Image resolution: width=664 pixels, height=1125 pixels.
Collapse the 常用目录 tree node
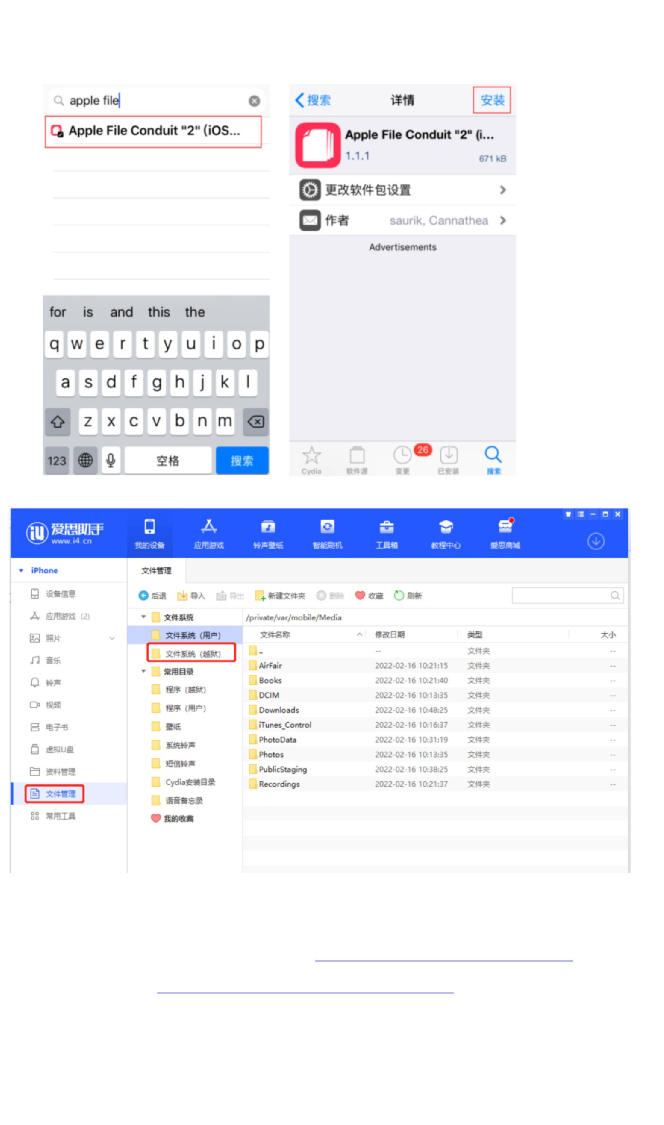click(x=144, y=672)
